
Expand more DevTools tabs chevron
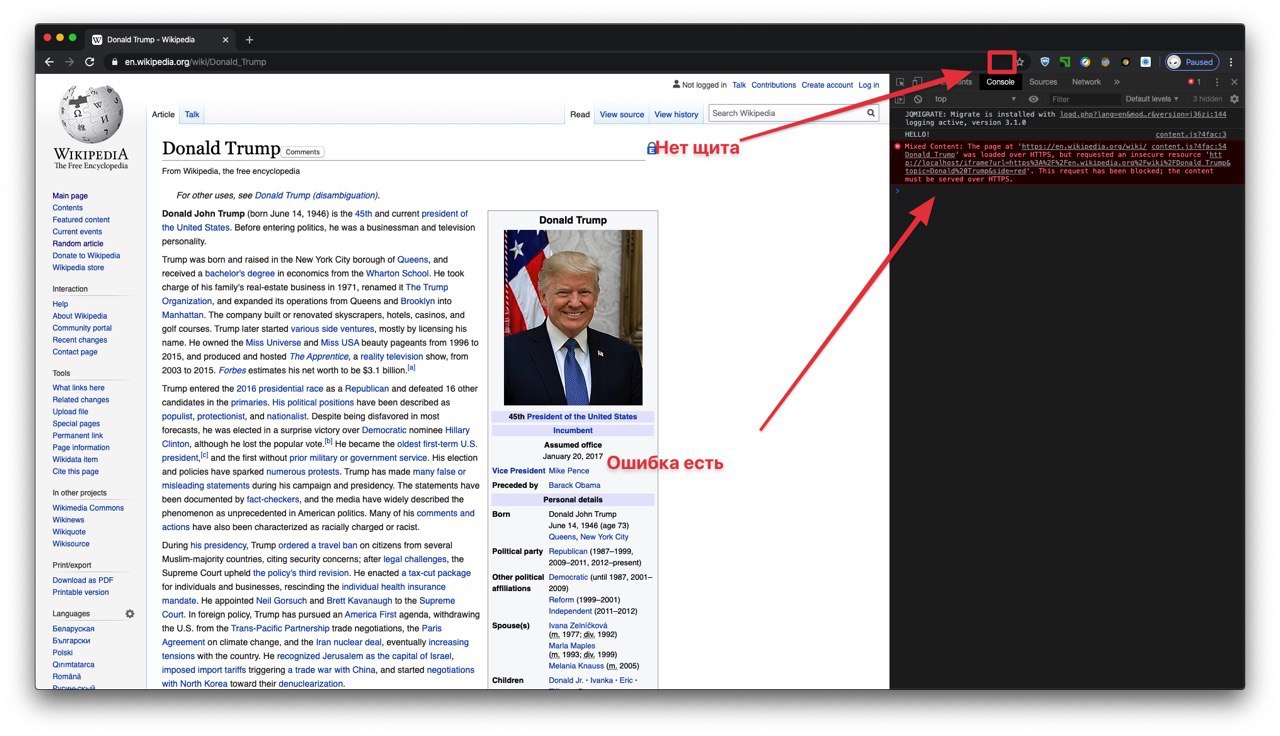tap(1117, 82)
